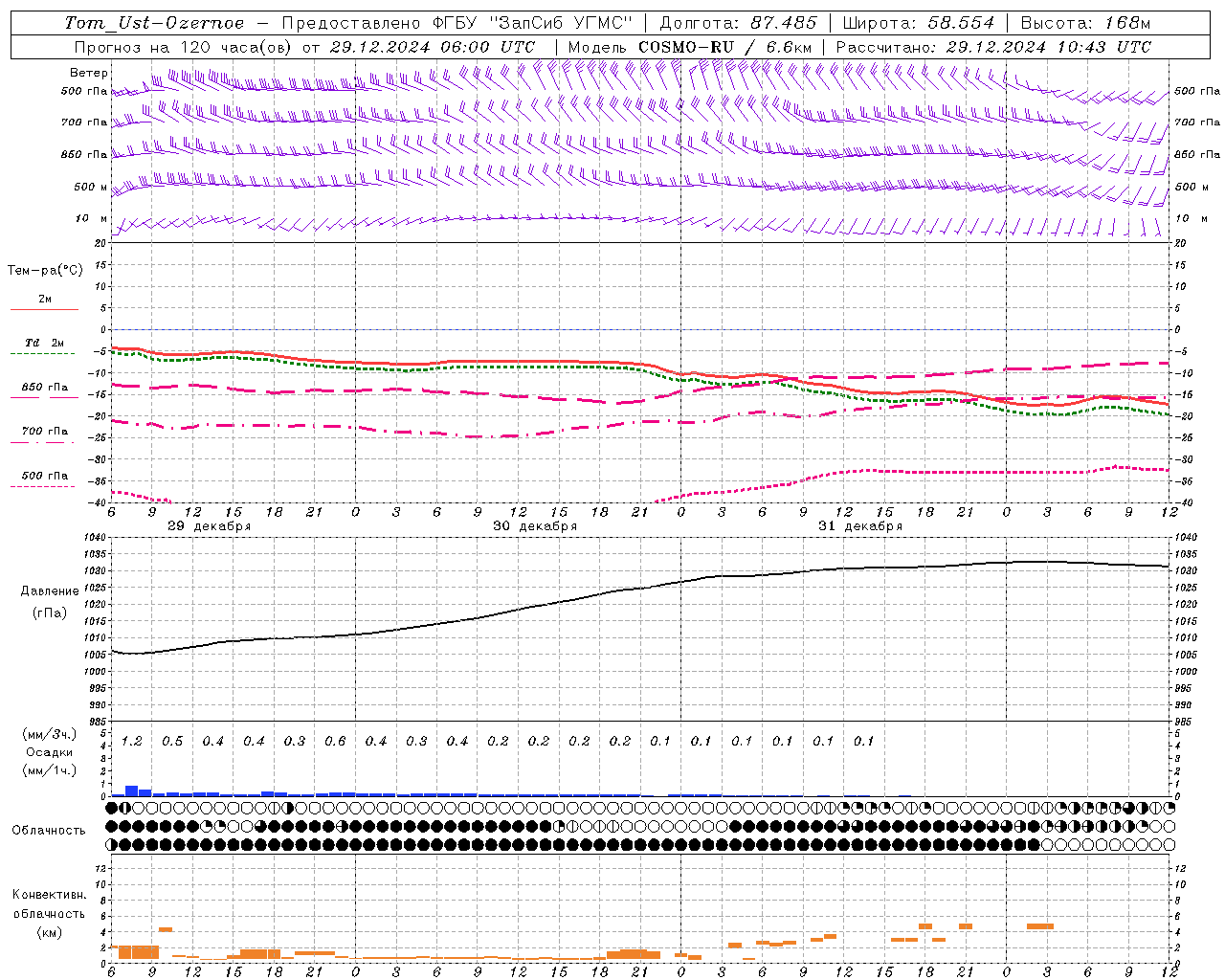Click the 31 декабря date label

coord(859,526)
